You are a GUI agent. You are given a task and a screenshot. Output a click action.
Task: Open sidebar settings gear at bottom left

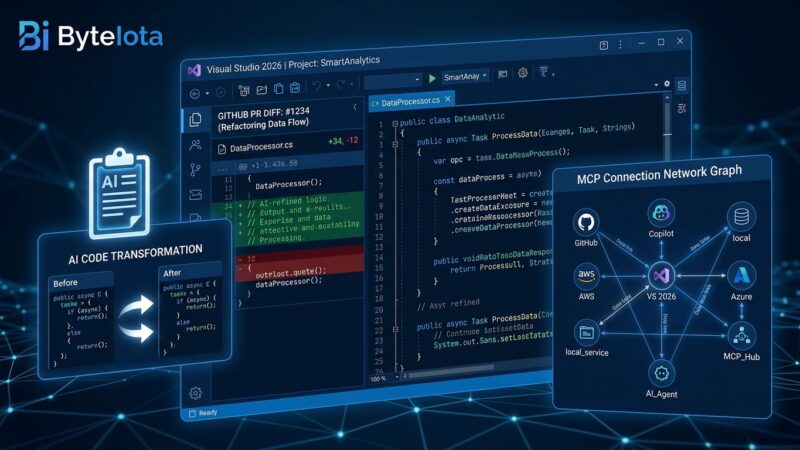[195, 393]
